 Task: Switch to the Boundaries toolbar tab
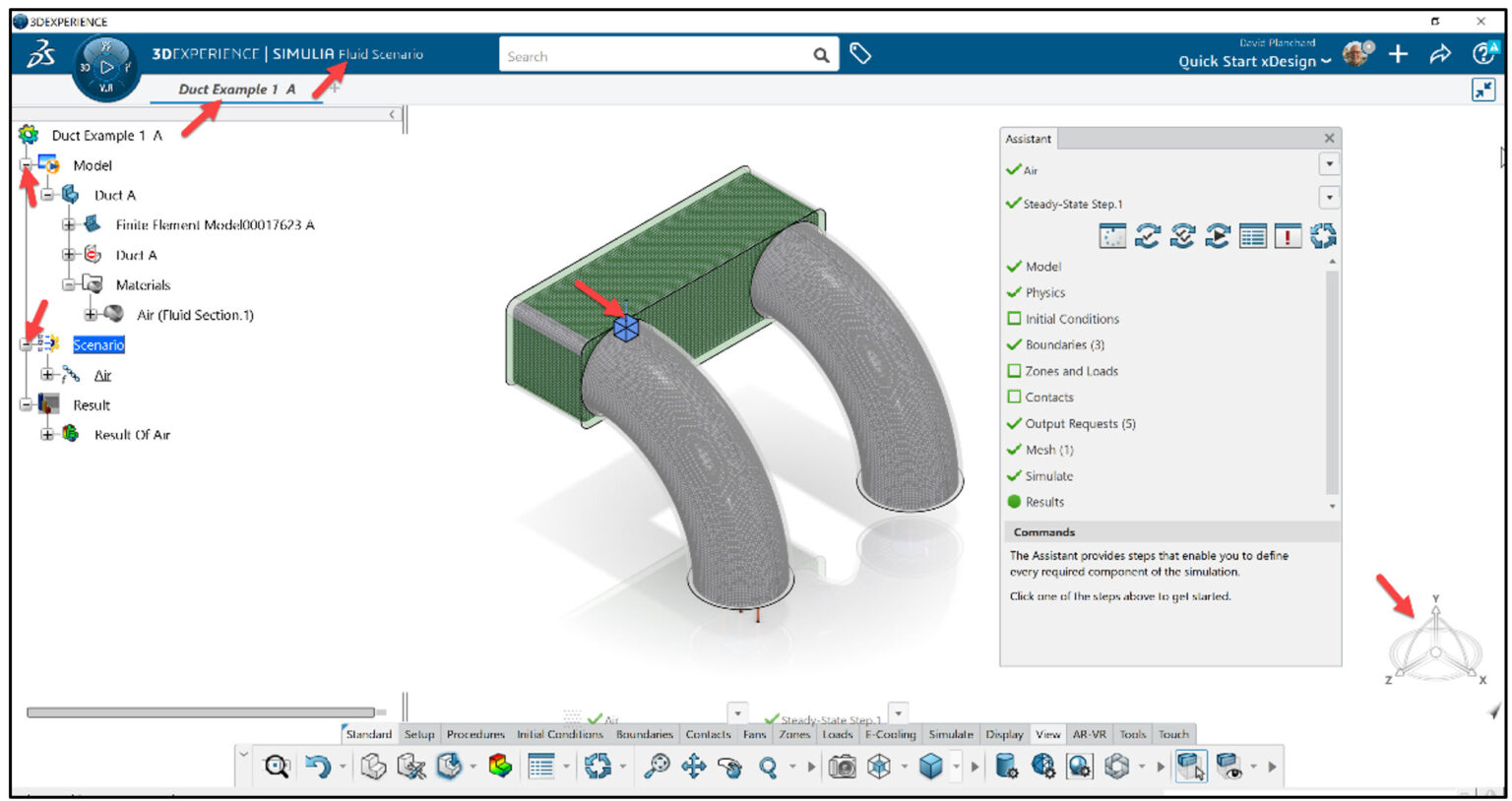(x=644, y=734)
